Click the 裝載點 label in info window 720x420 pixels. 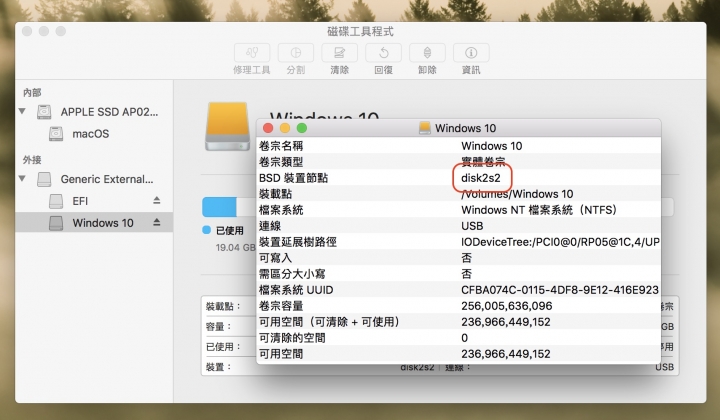pyautogui.click(x=276, y=194)
